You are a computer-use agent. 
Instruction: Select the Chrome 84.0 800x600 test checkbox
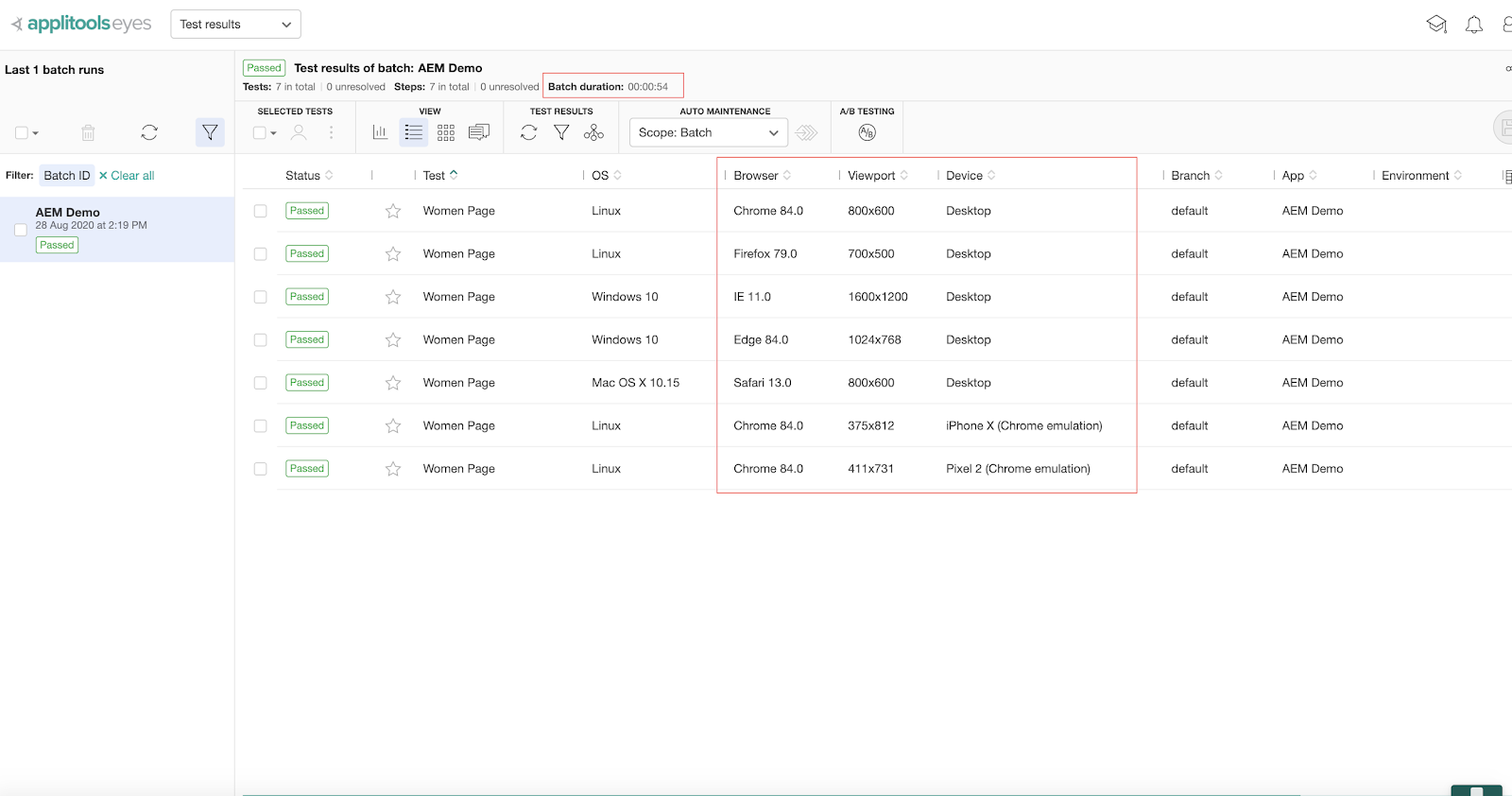point(261,211)
